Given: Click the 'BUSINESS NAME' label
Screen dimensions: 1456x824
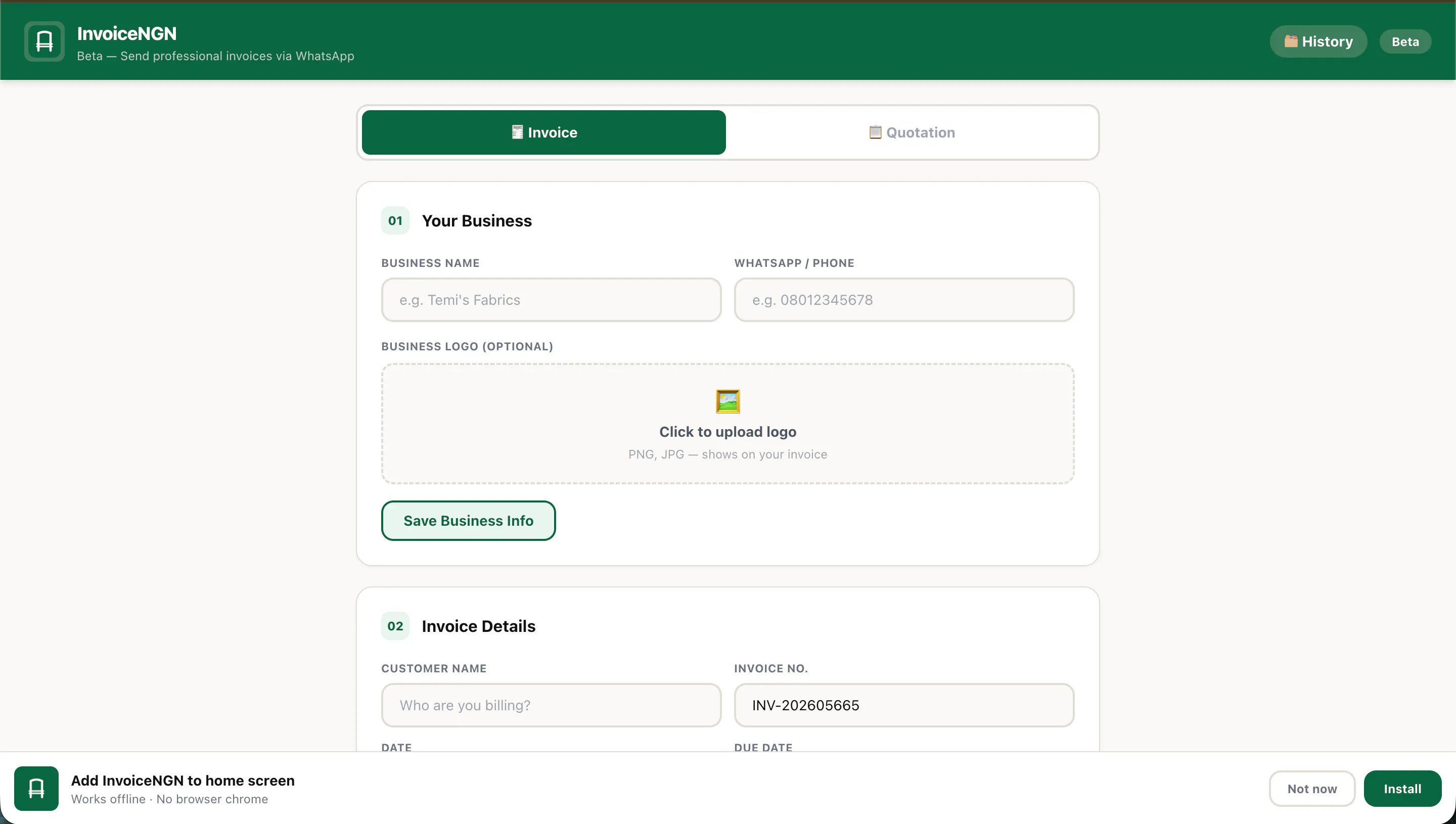Looking at the screenshot, I should [x=431, y=263].
